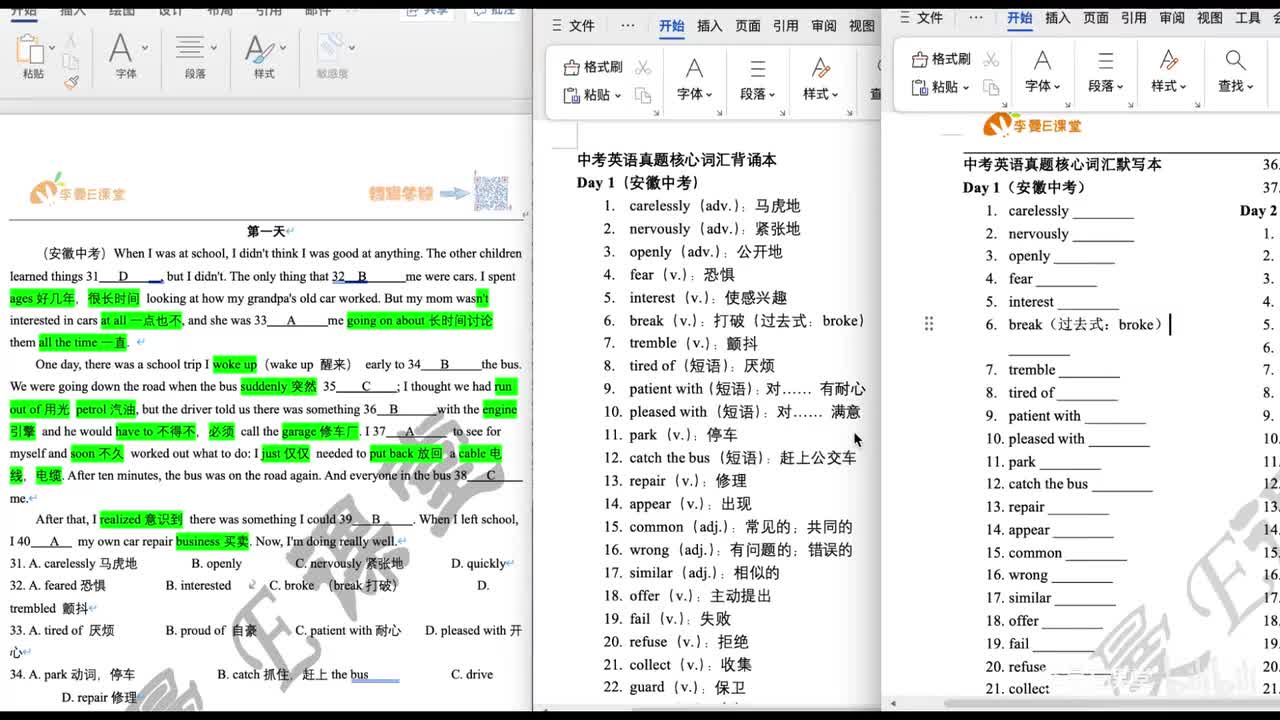Go to the 审阅 tab in the right WPS window
The width and height of the screenshot is (1280, 720).
1172,18
